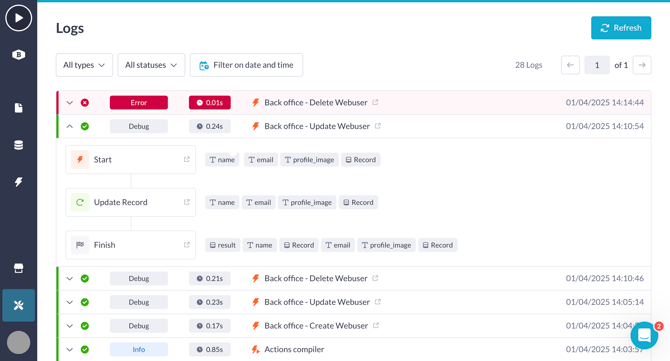Click the '28 Logs' count text
The width and height of the screenshot is (670, 361).
(529, 65)
